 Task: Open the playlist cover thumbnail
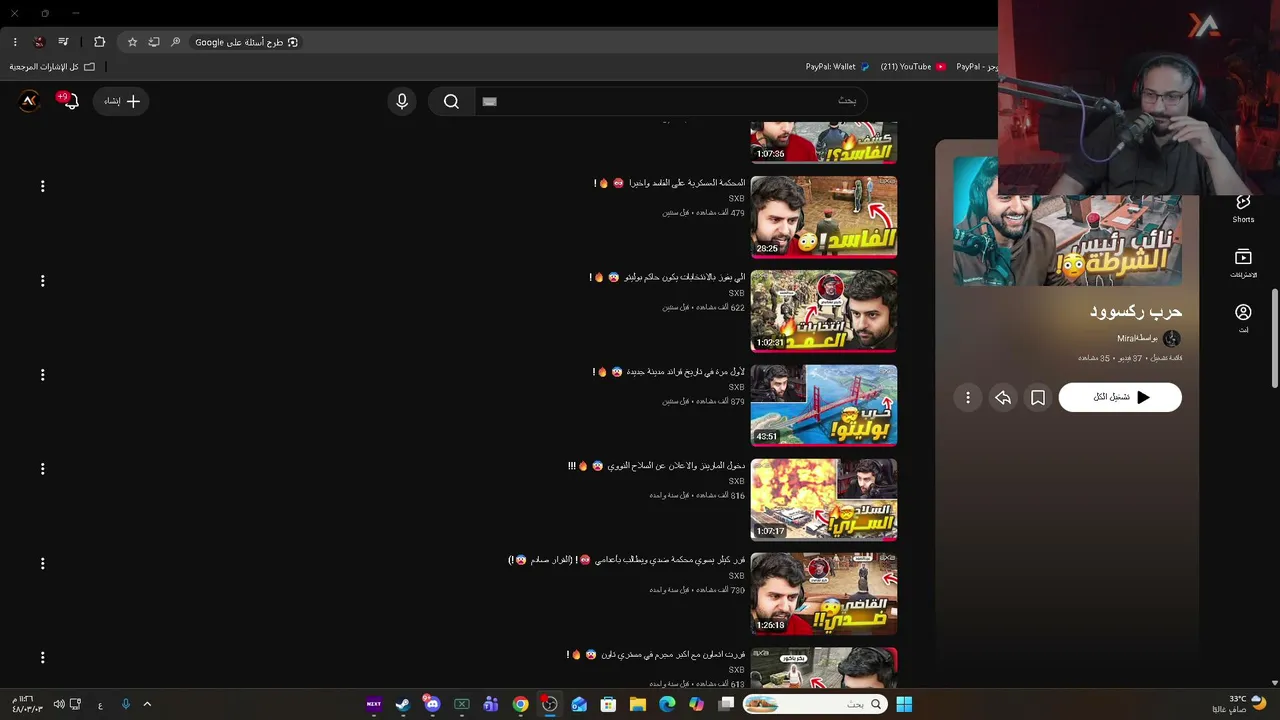pos(1067,222)
